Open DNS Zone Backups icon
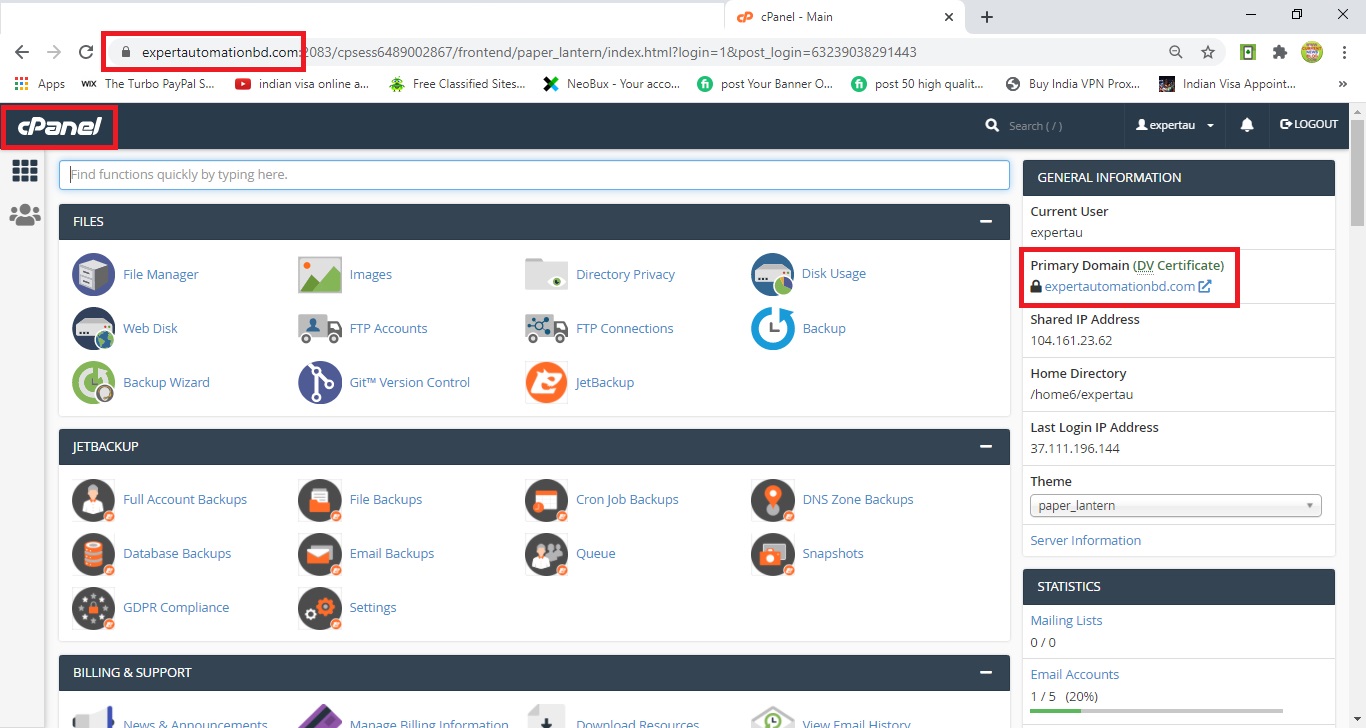The width and height of the screenshot is (1366, 728). tap(773, 500)
